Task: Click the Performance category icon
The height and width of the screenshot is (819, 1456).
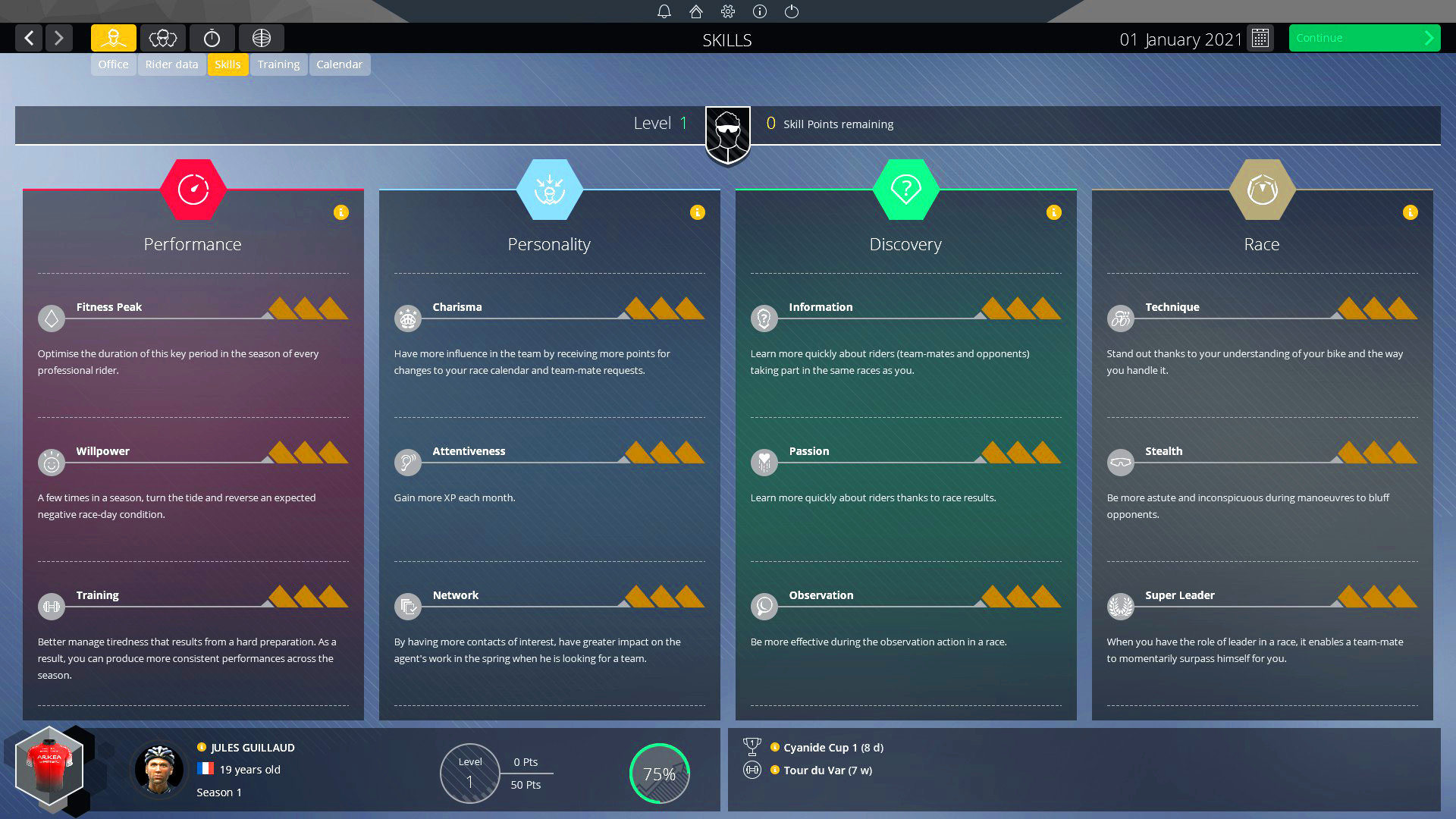Action: click(x=192, y=188)
